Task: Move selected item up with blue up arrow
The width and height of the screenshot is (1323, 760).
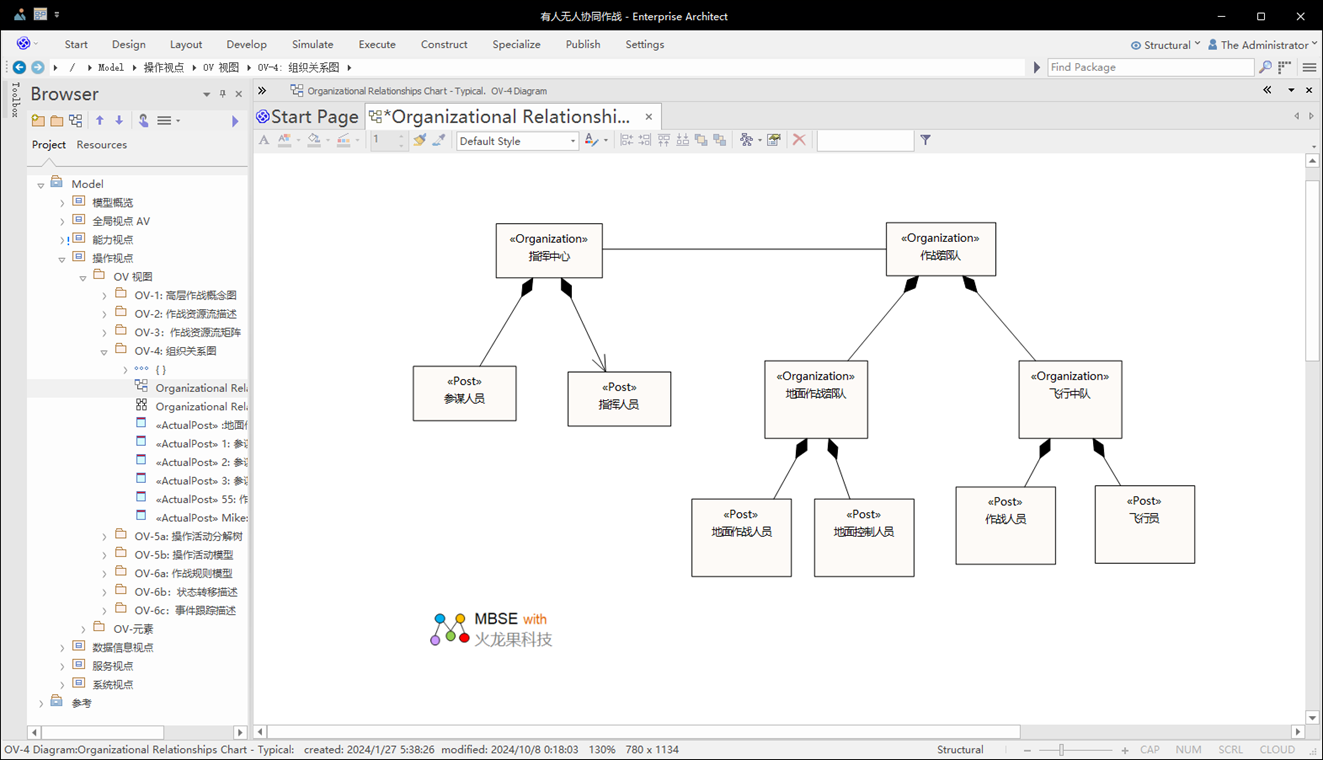Action: pyautogui.click(x=100, y=120)
